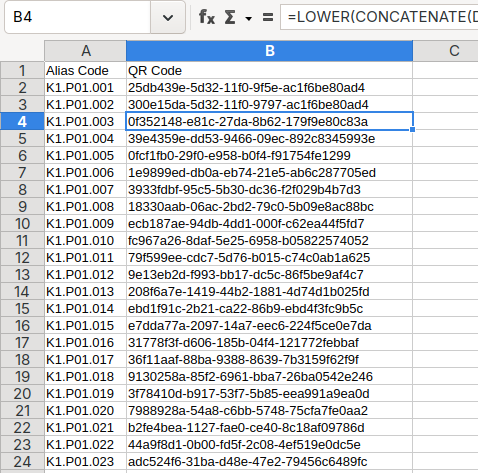This screenshot has height=473, width=478.
Task: Select cell K1.P01.016
Action: pyautogui.click(x=86, y=343)
